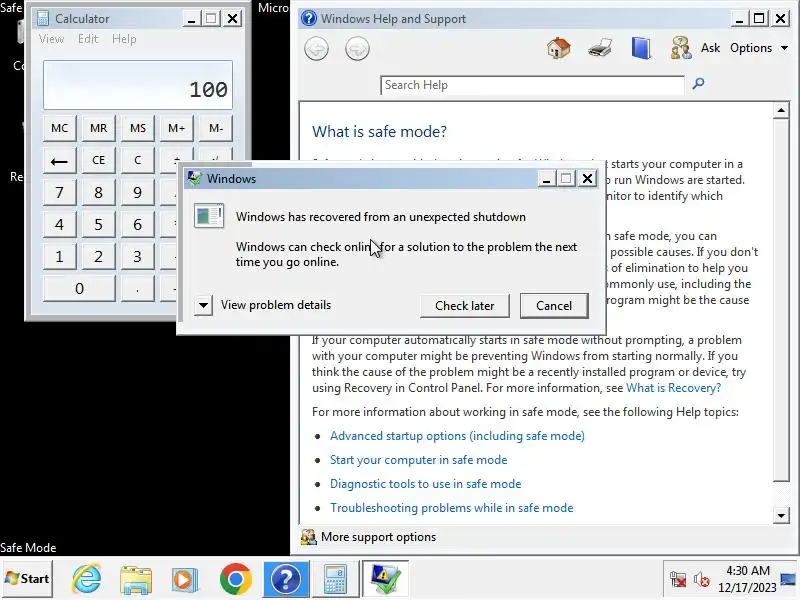Screen dimensions: 800x600
Task: Click MS memory store button
Action: click(138, 128)
